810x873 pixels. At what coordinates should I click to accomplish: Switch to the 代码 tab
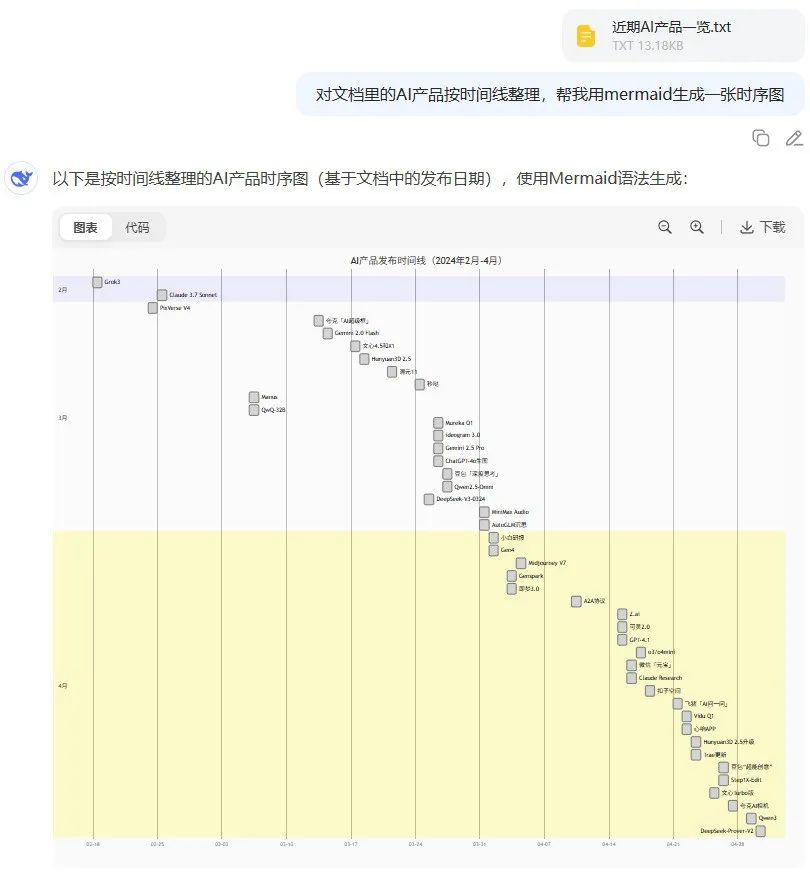pos(137,227)
